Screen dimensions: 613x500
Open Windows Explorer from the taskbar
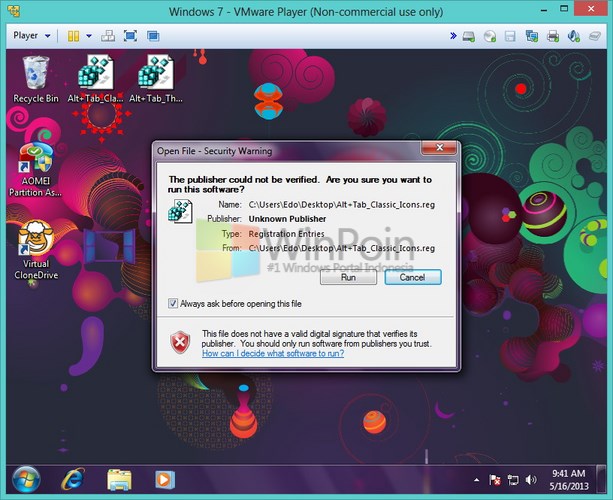pyautogui.click(x=119, y=480)
